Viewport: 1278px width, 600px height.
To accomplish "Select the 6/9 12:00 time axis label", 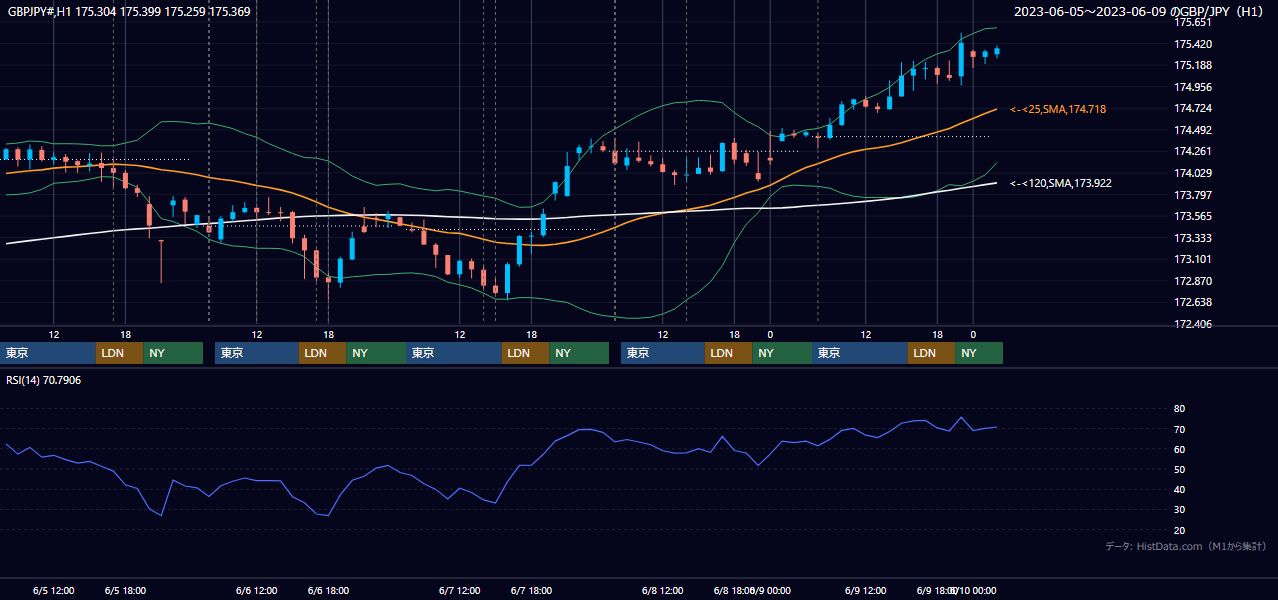I will 866,591.
